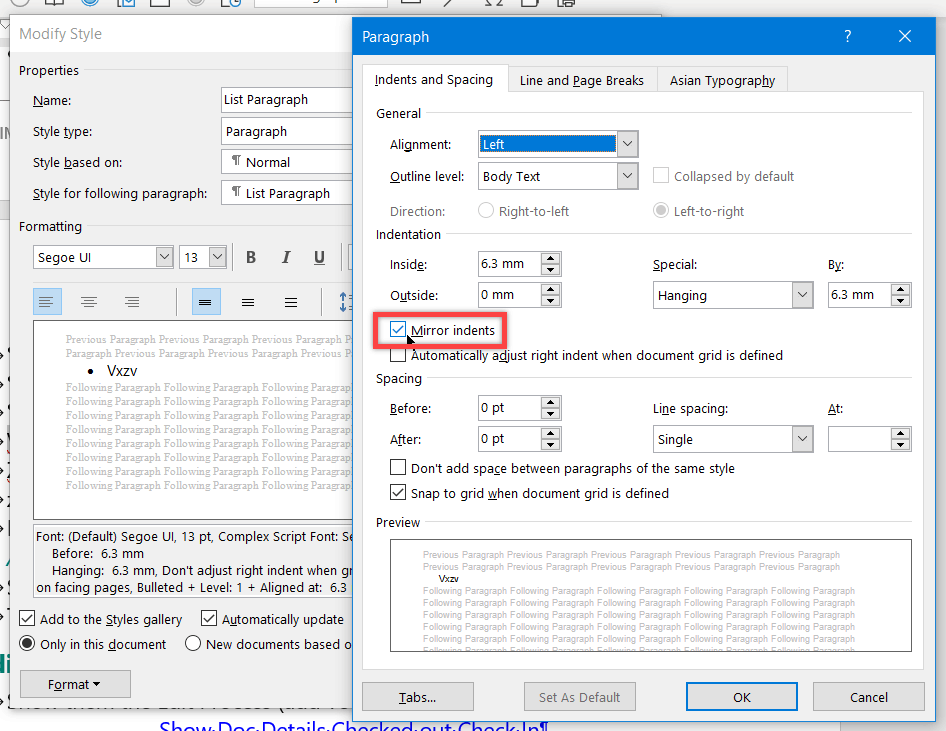Align text right in Modify Style
The image size is (946, 731).
coord(132,302)
